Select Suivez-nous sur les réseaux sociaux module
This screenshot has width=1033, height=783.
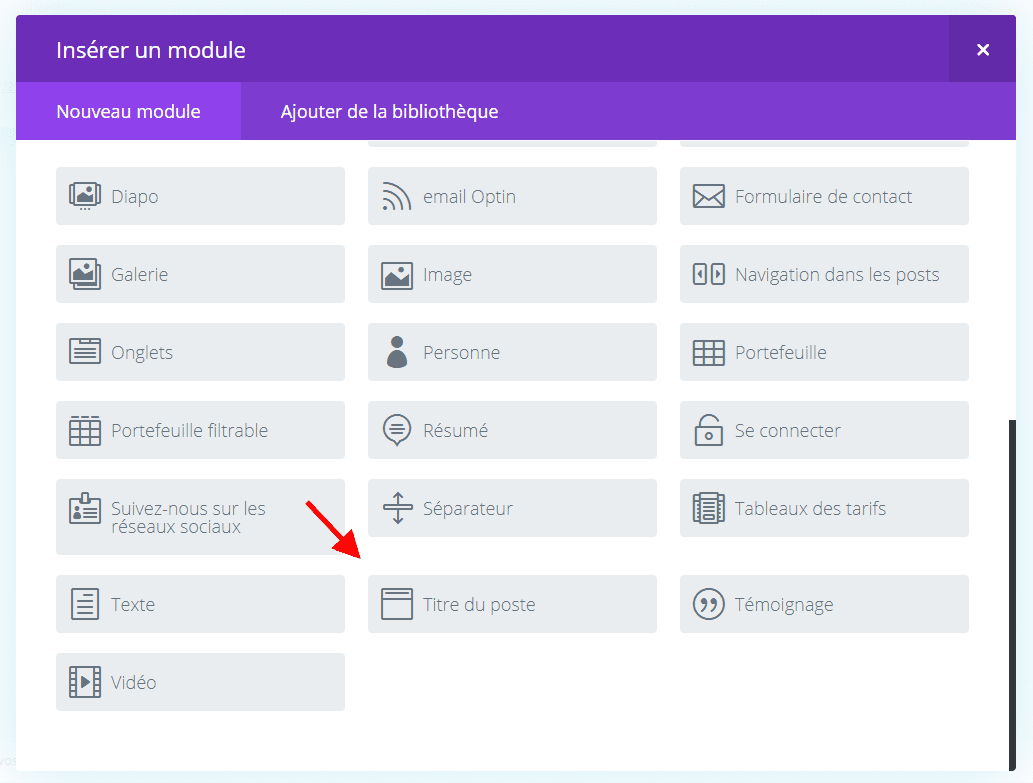coord(200,517)
